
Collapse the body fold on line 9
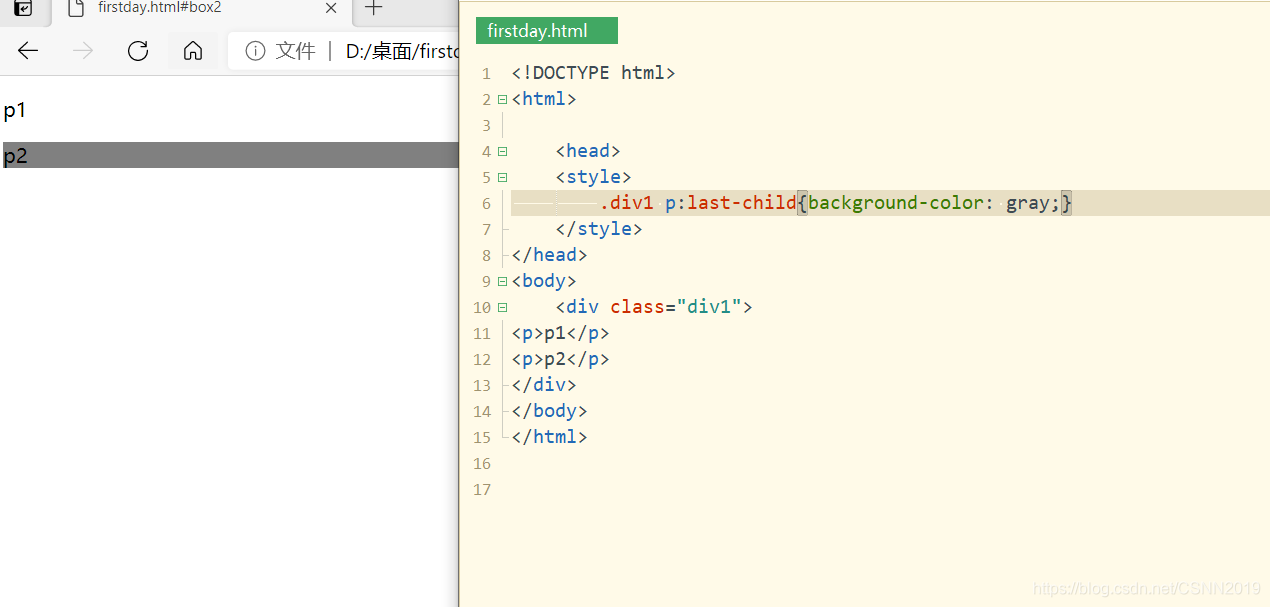[x=502, y=282]
